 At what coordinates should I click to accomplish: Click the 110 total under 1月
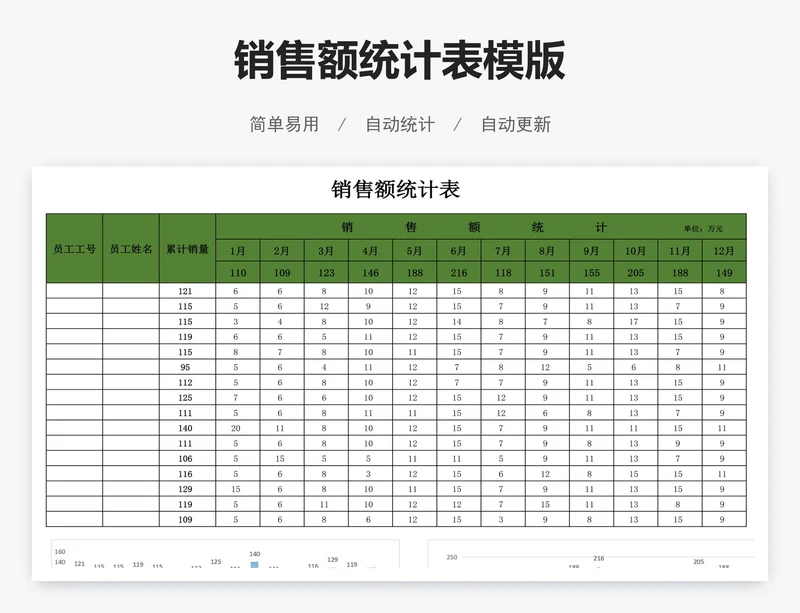point(238,273)
